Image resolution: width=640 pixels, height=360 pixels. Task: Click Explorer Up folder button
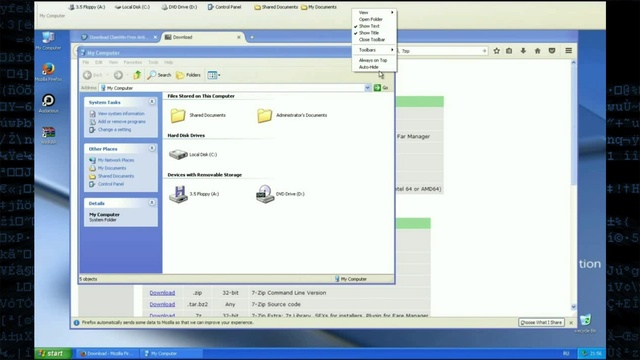point(137,75)
